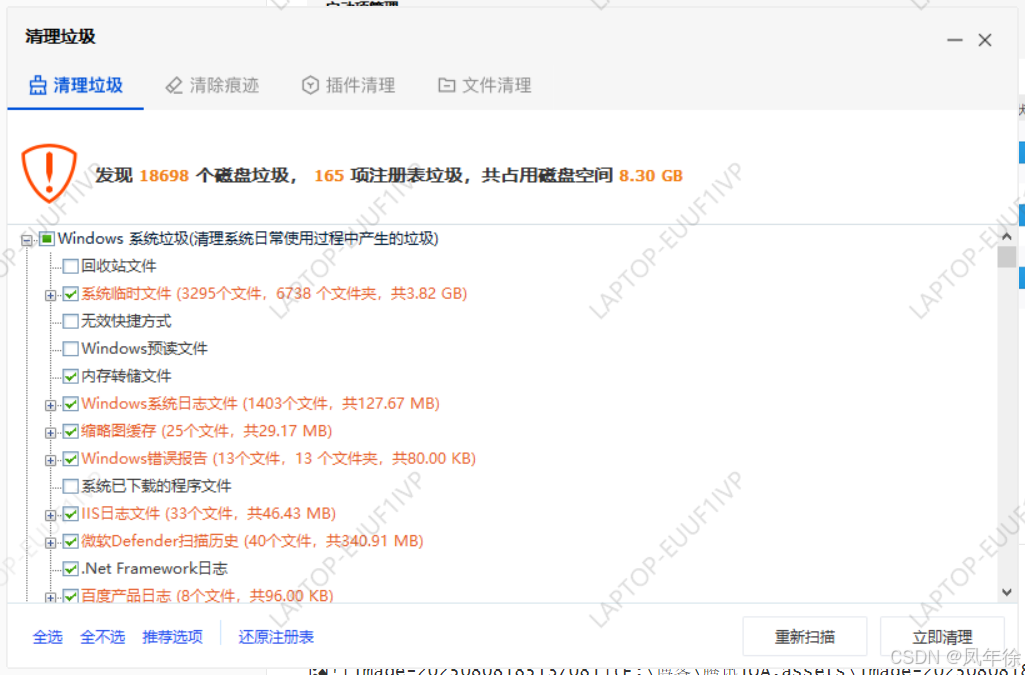Go to the 文件清理 tab
Image resolution: width=1025 pixels, height=675 pixels.
tap(485, 86)
